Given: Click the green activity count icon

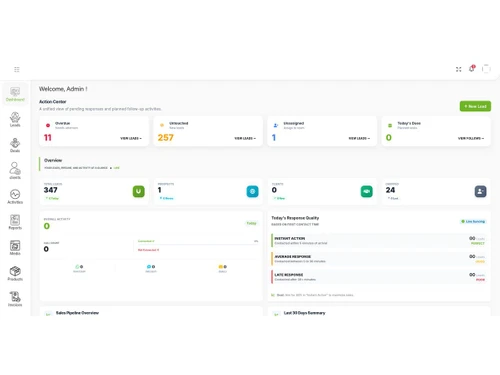Looking at the screenshot, I should tap(77, 267).
